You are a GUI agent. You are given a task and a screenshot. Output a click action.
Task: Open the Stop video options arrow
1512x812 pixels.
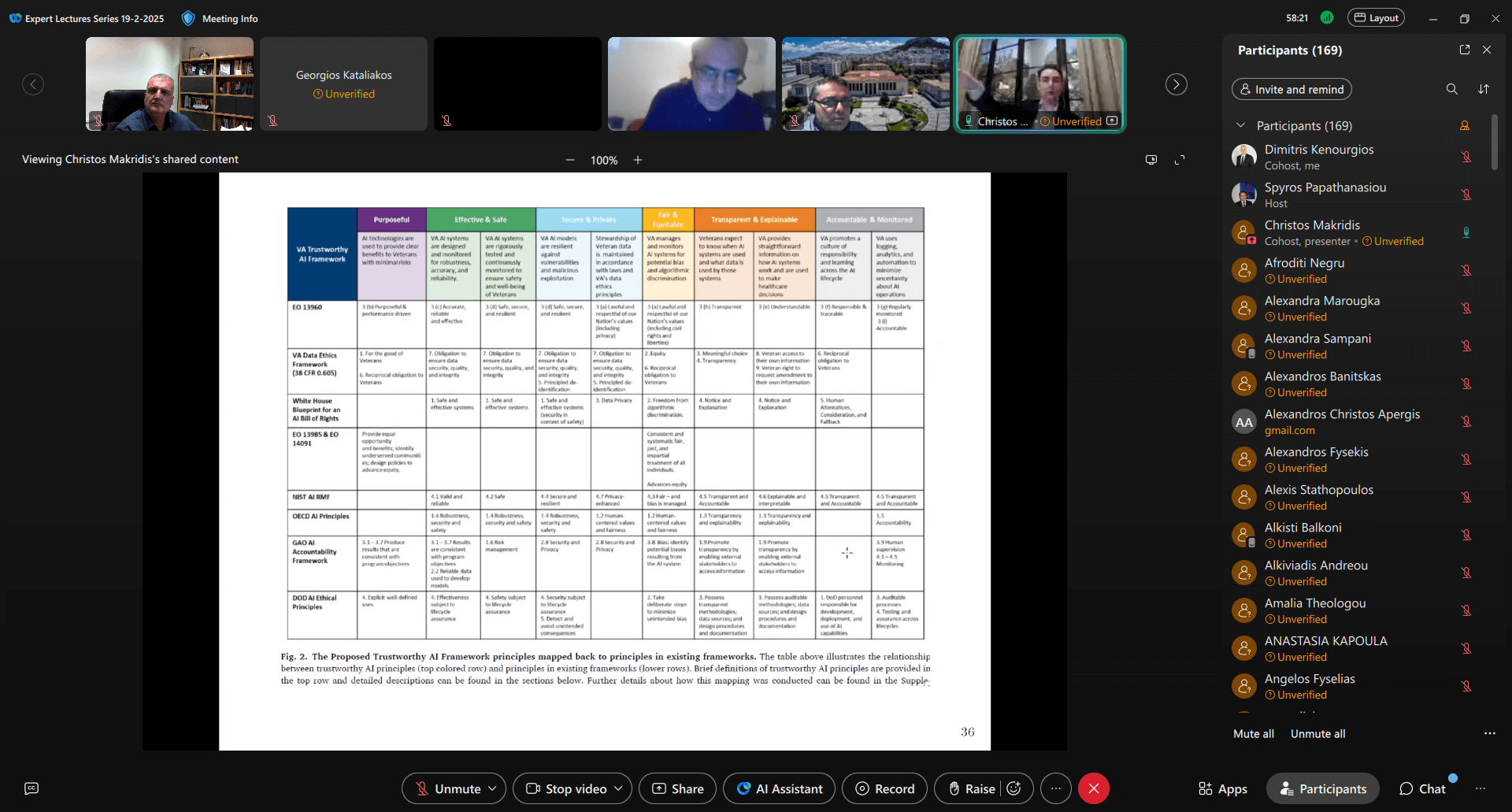click(618, 788)
